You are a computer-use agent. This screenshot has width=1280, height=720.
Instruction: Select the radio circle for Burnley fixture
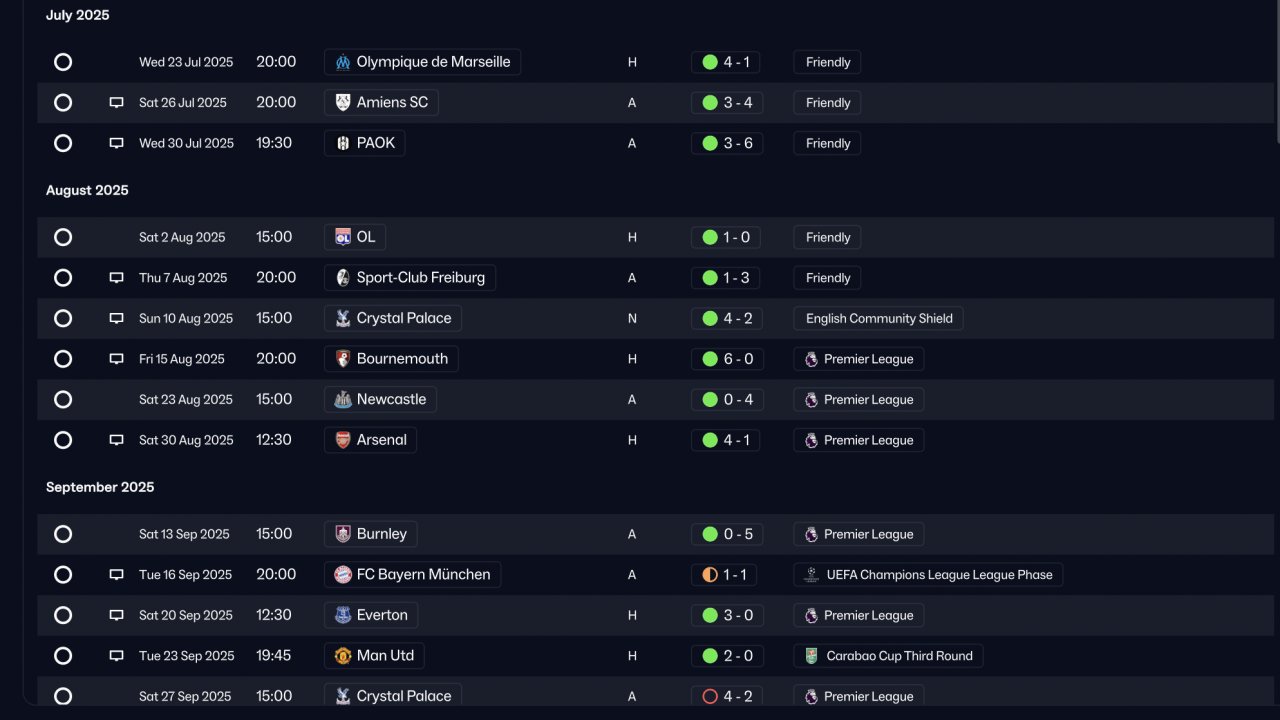coord(63,534)
